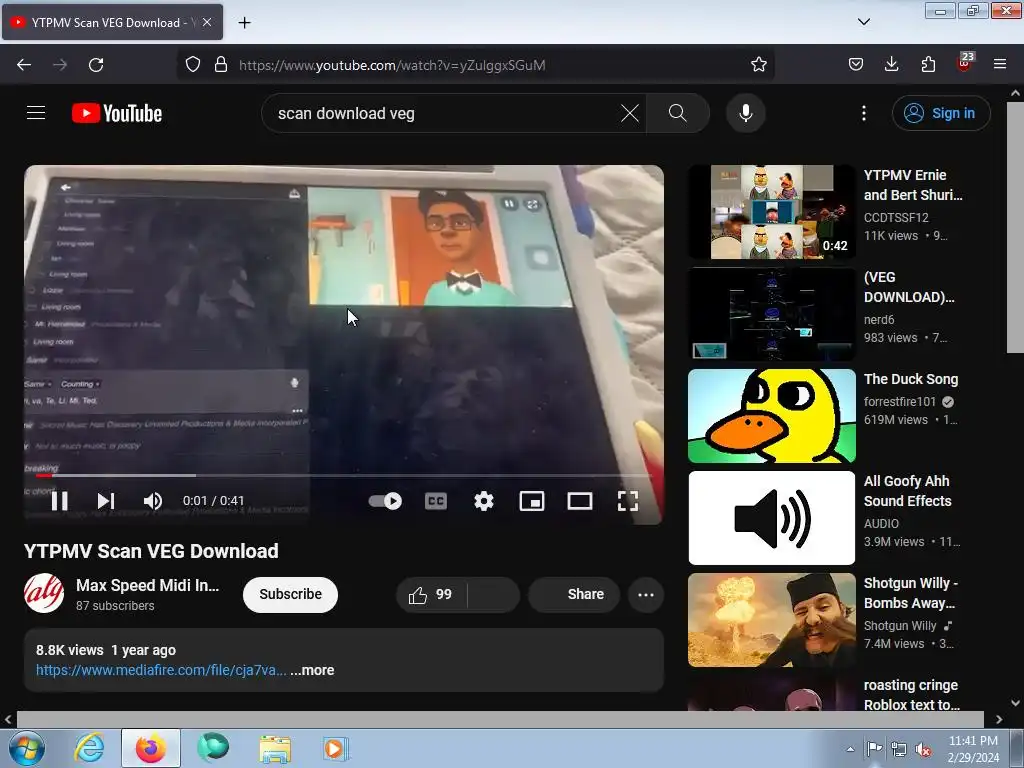Viewport: 1024px width, 768px height.
Task: Open the mediafire download link
Action: (x=161, y=670)
